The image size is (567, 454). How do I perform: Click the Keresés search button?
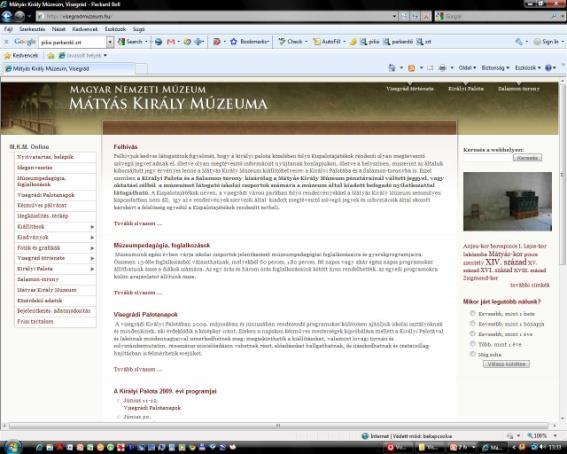[x=527, y=158]
